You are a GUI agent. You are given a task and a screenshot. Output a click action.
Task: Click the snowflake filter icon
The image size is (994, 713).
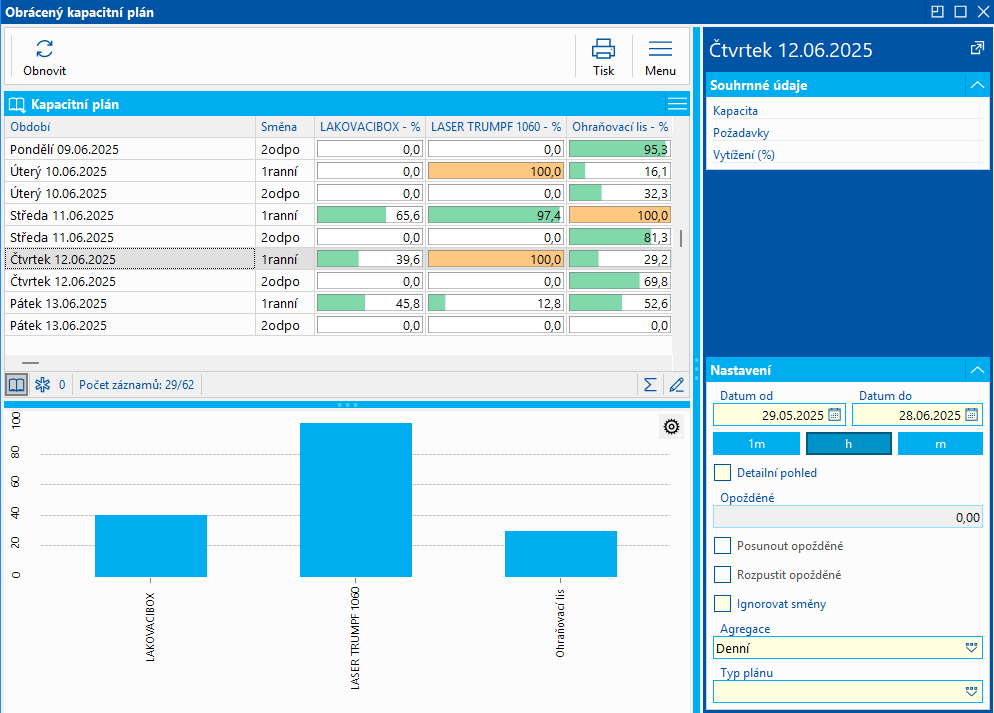click(x=42, y=385)
